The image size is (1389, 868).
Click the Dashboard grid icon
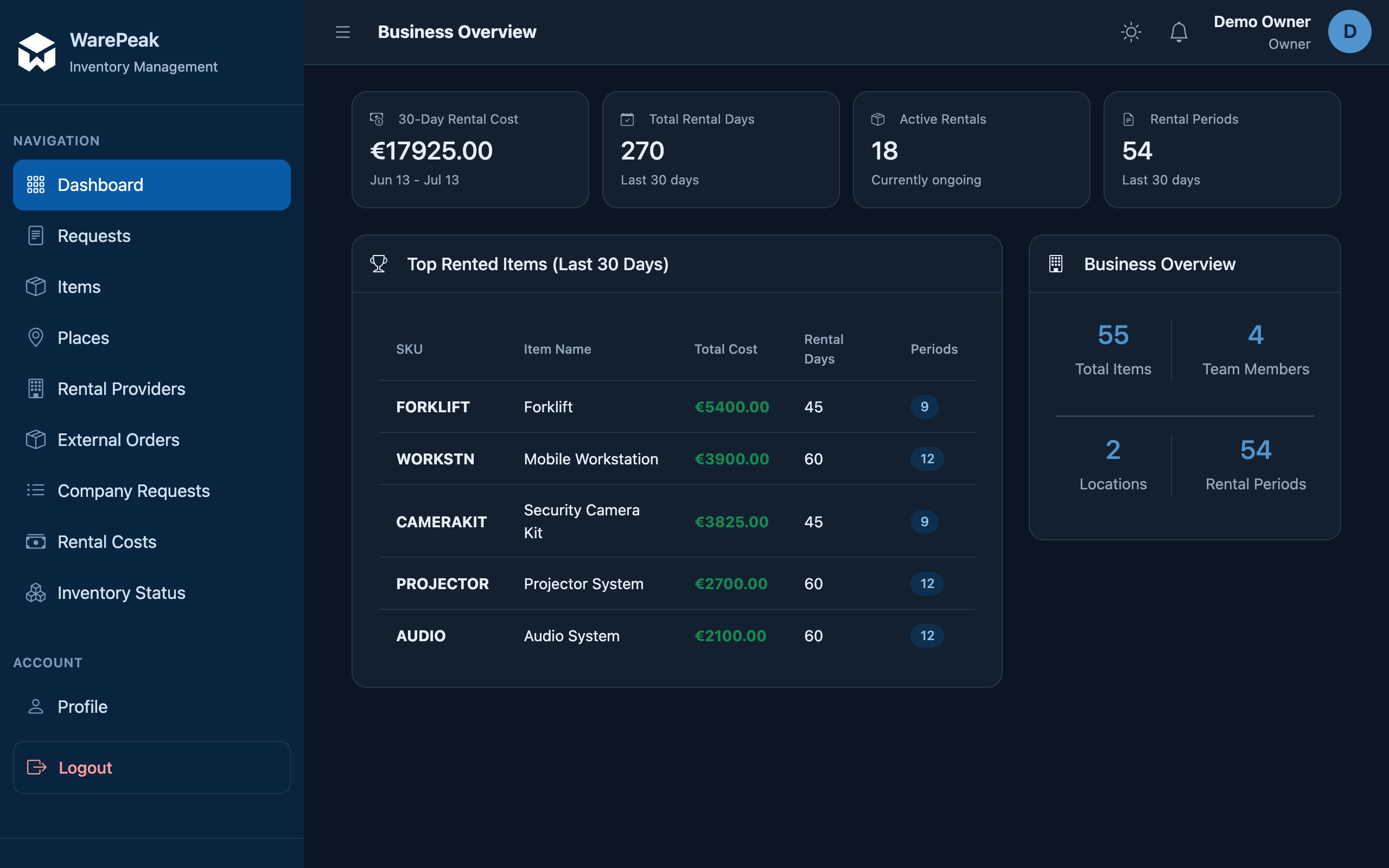[36, 185]
